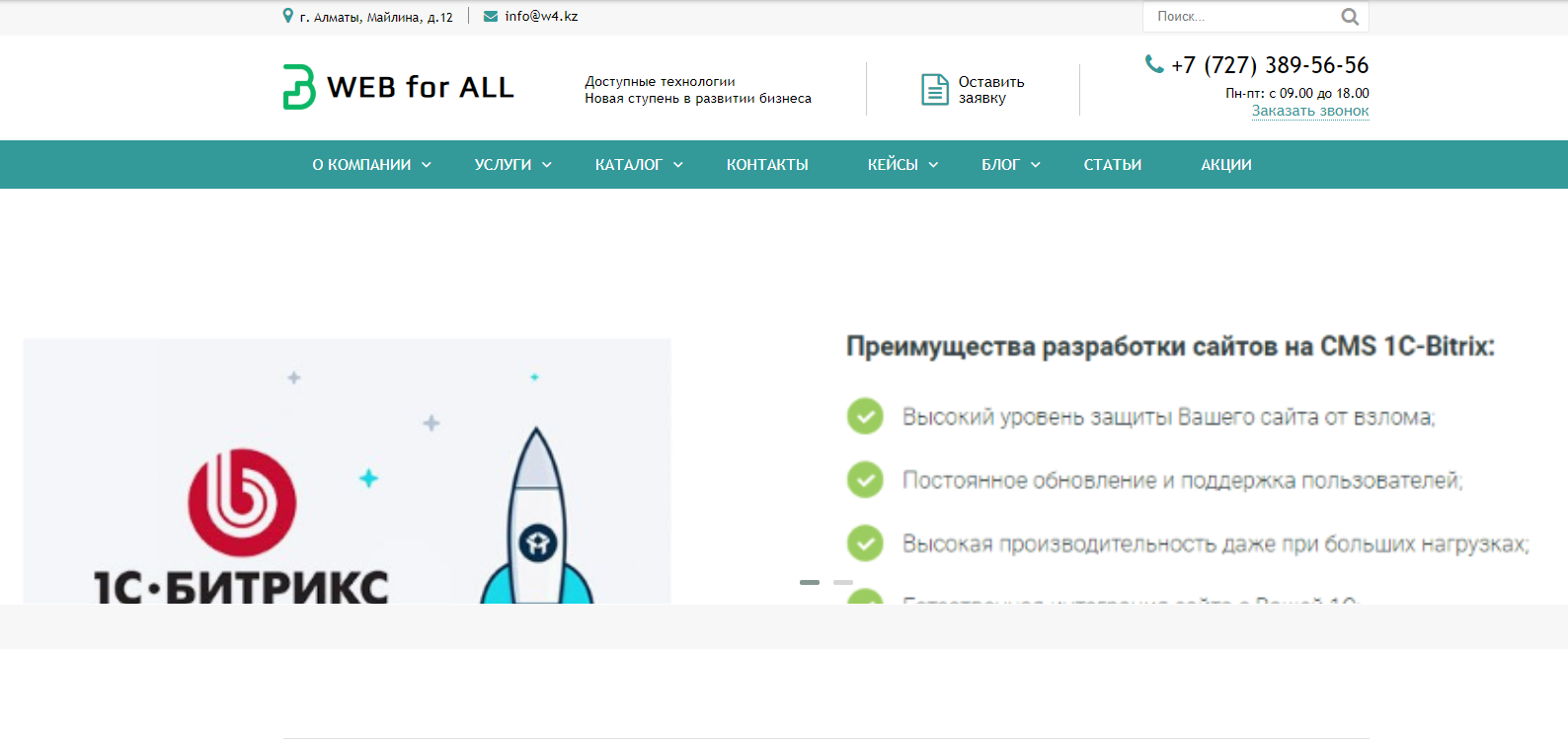This screenshot has height=743, width=1568.
Task: Expand the О КОМПАНИИ menu arrow
Action: point(427,165)
